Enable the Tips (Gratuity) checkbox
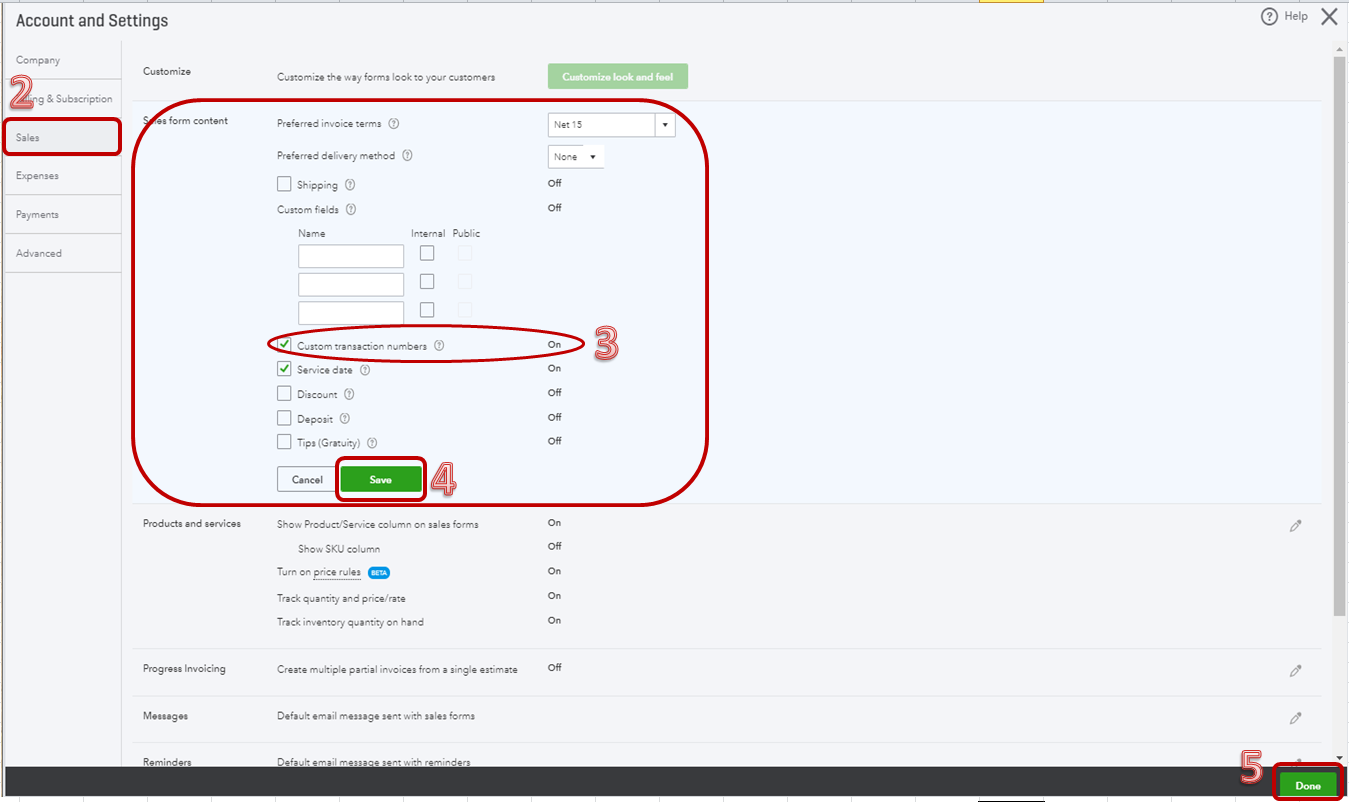This screenshot has width=1349, height=802. [x=284, y=442]
